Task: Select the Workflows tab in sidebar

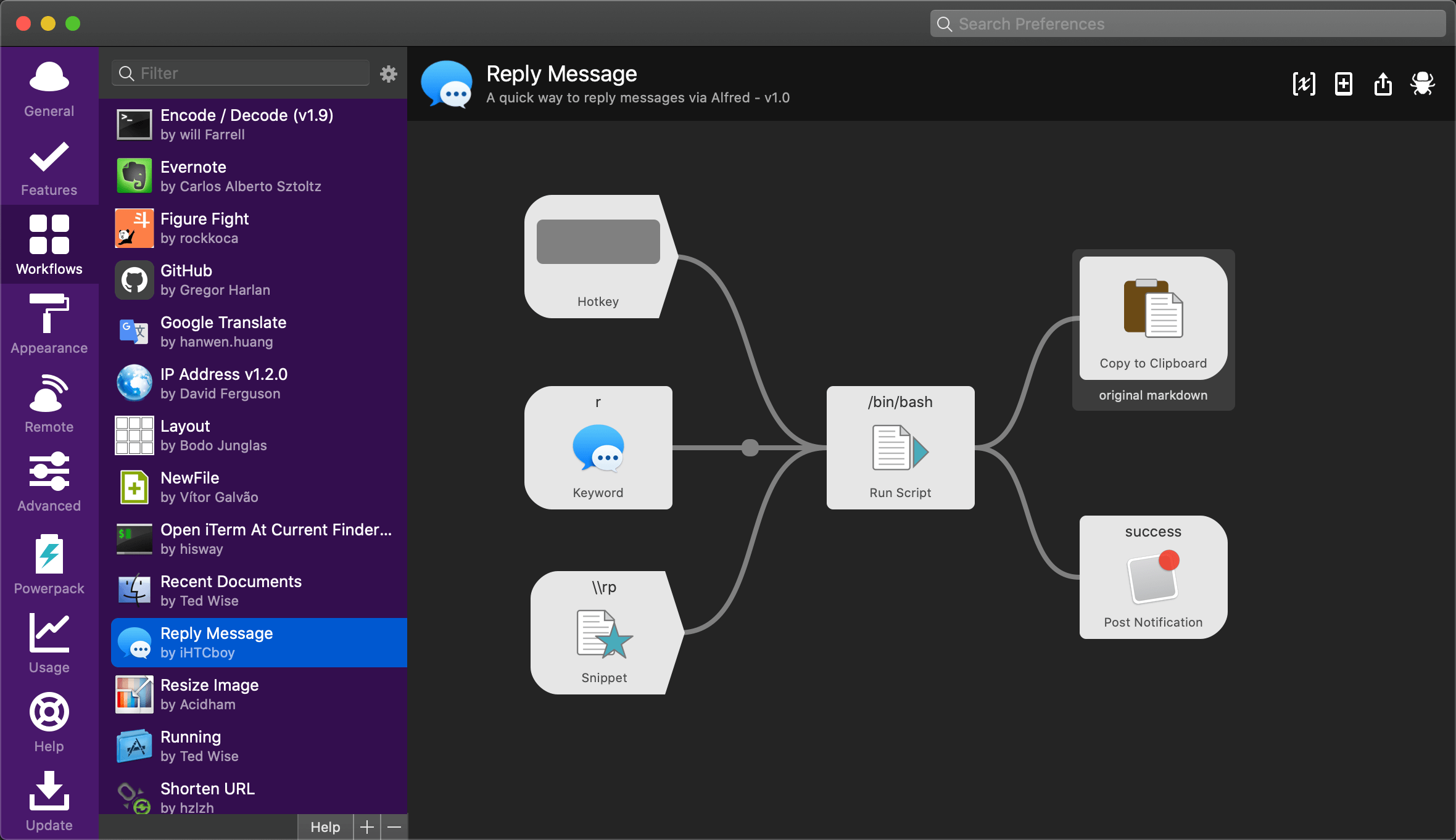Action: coord(49,244)
